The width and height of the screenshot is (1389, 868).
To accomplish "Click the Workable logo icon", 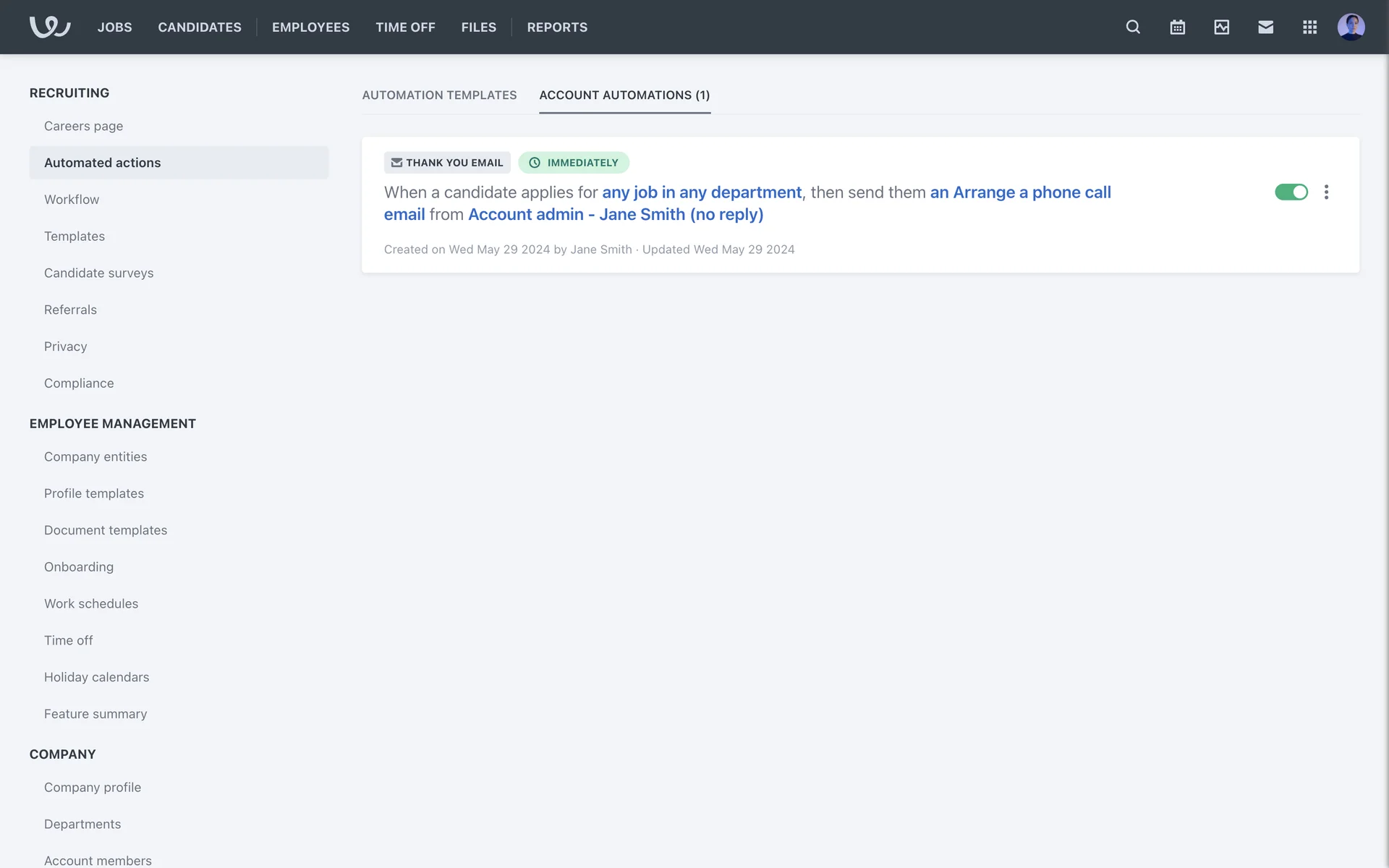I will (49, 27).
